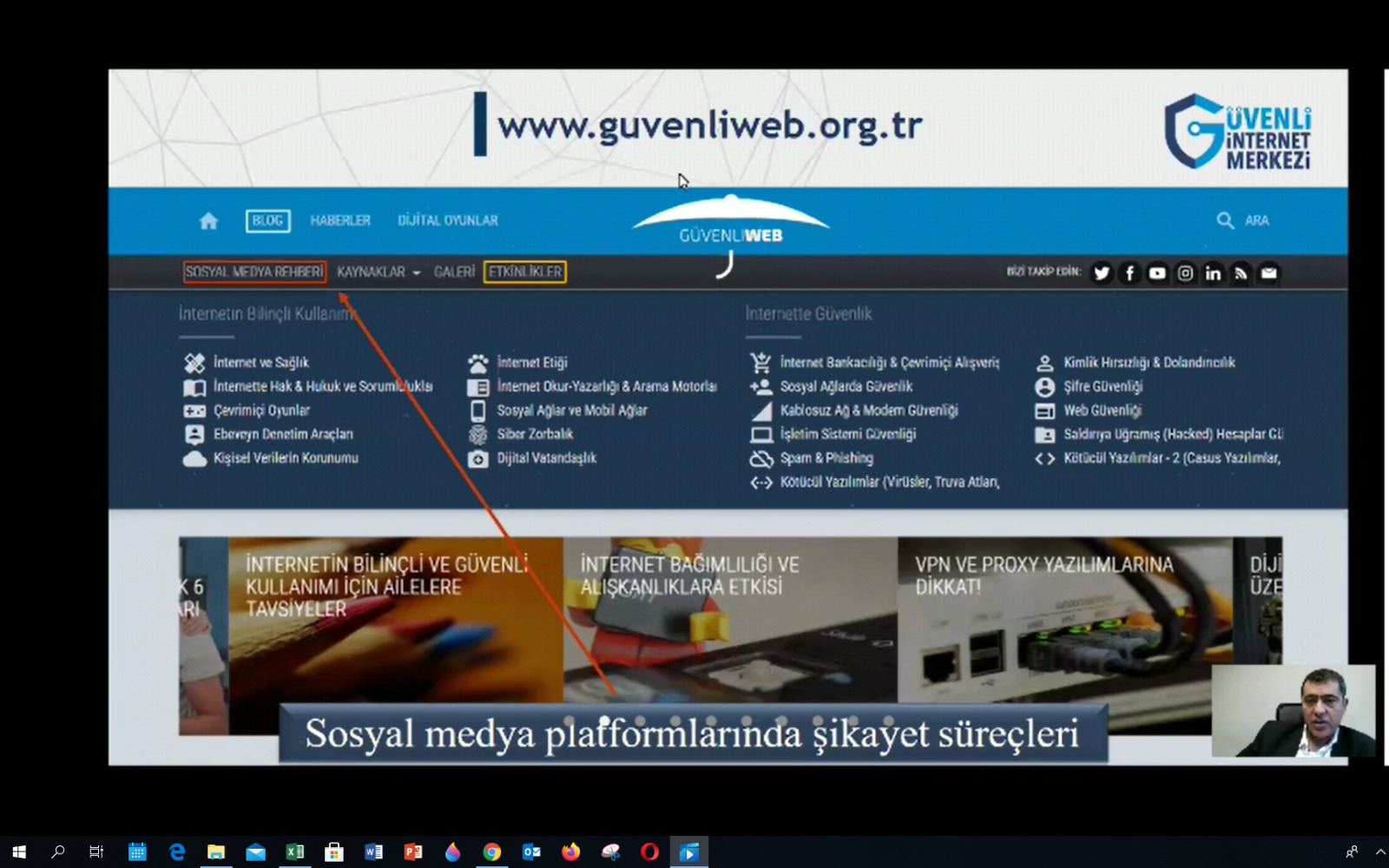Launch Microsoft Edge from taskbar
1389x868 pixels.
point(177,852)
